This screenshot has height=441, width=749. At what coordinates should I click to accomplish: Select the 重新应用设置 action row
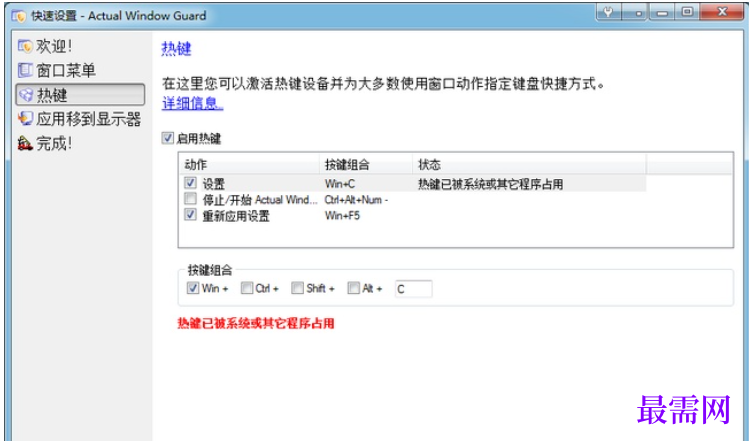[x=236, y=216]
